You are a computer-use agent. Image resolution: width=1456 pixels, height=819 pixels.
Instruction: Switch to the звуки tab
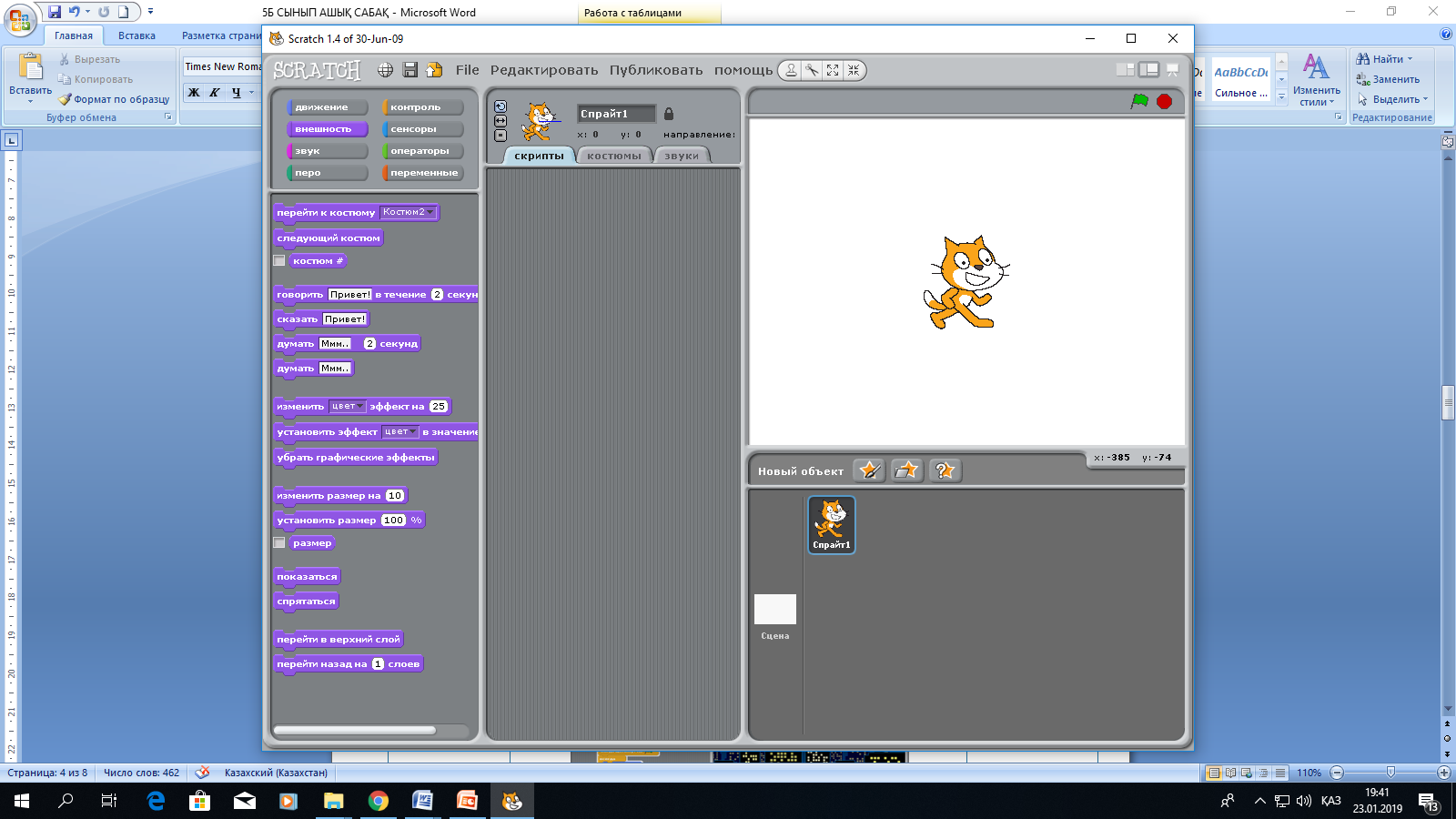click(x=682, y=156)
